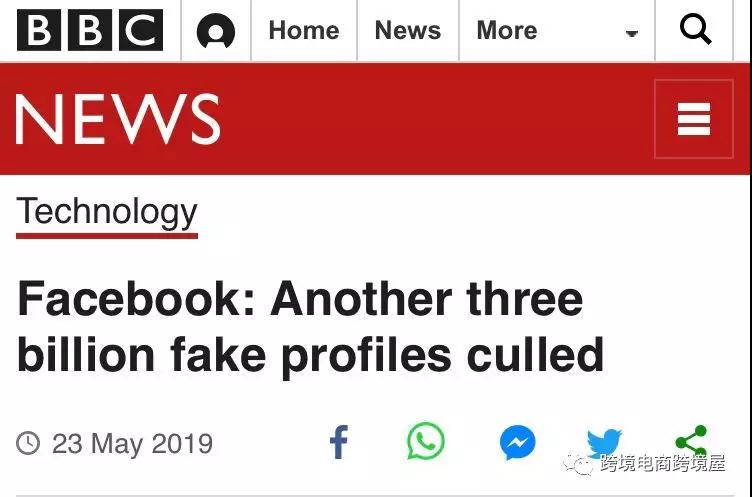This screenshot has width=752, height=497.
Task: Click the BBC logo
Action: pyautogui.click(x=90, y=31)
